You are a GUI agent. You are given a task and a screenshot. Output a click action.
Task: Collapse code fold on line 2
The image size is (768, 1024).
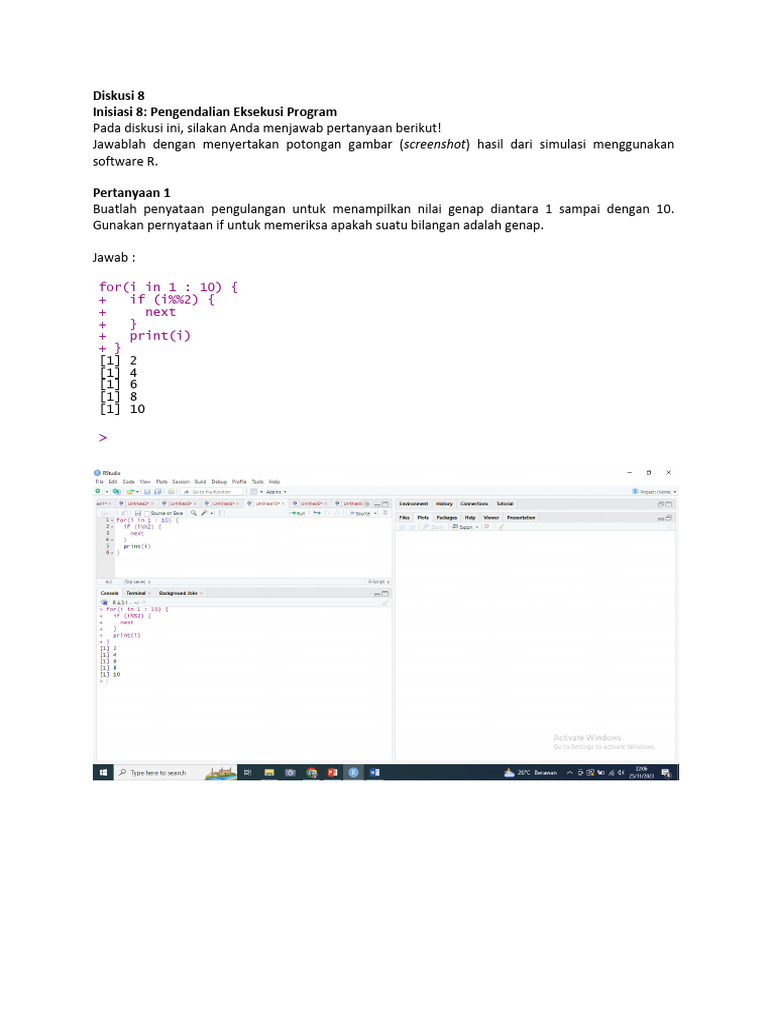(112, 526)
